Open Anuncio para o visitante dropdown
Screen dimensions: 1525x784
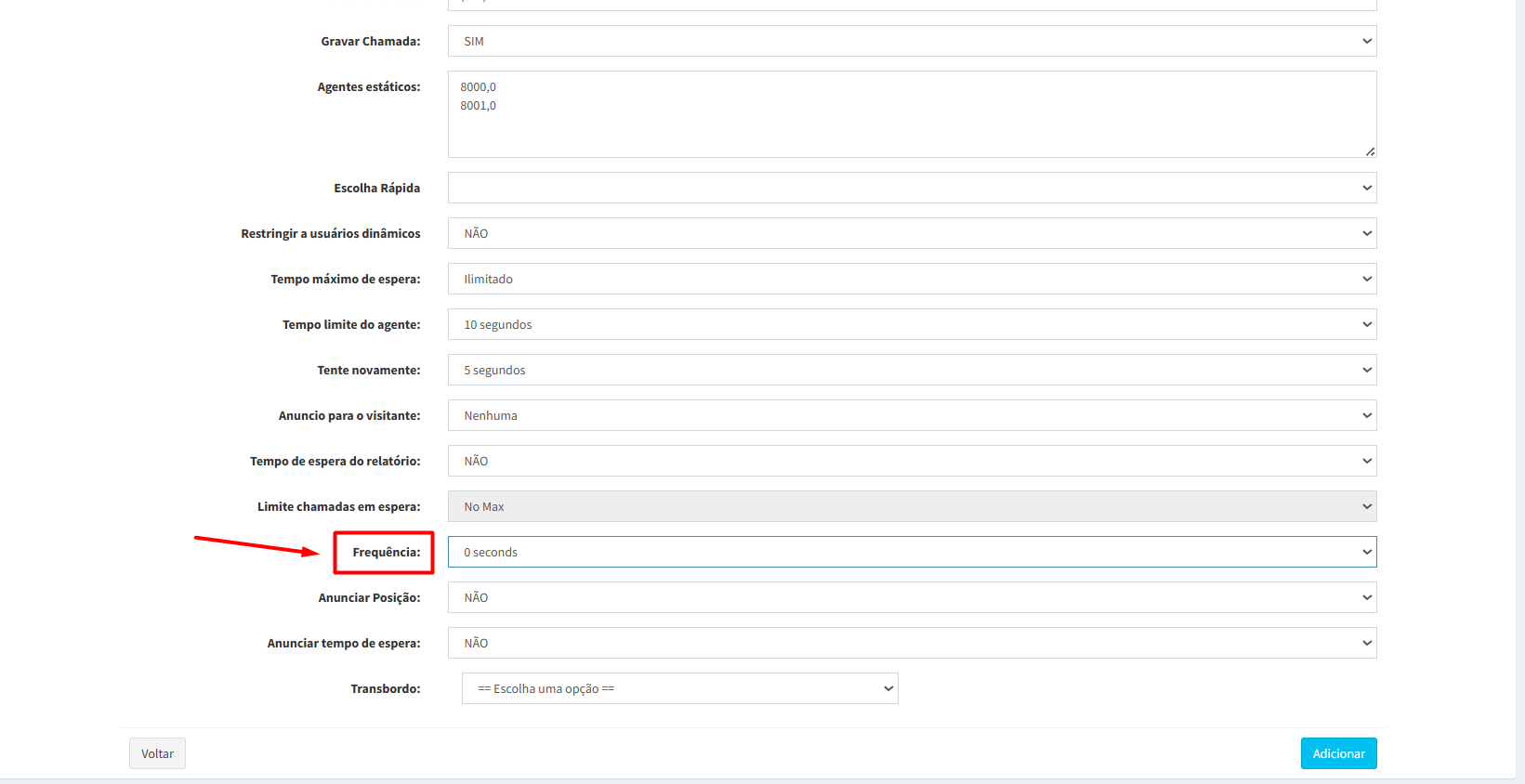(911, 415)
